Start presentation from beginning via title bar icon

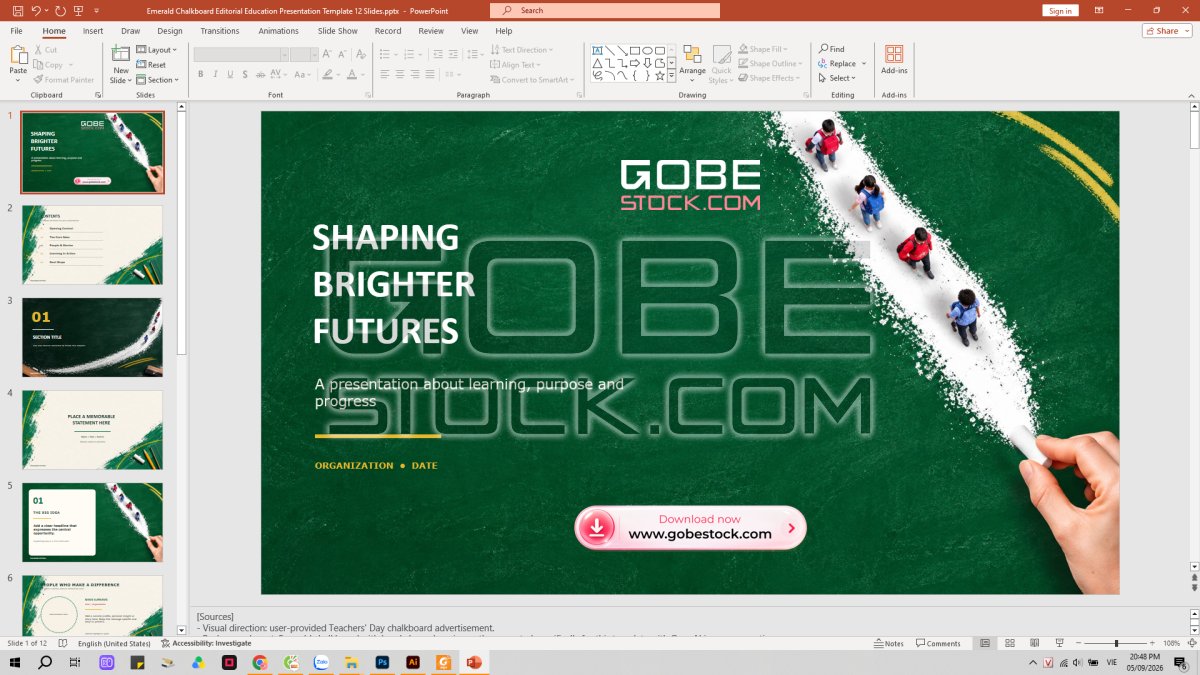click(79, 10)
